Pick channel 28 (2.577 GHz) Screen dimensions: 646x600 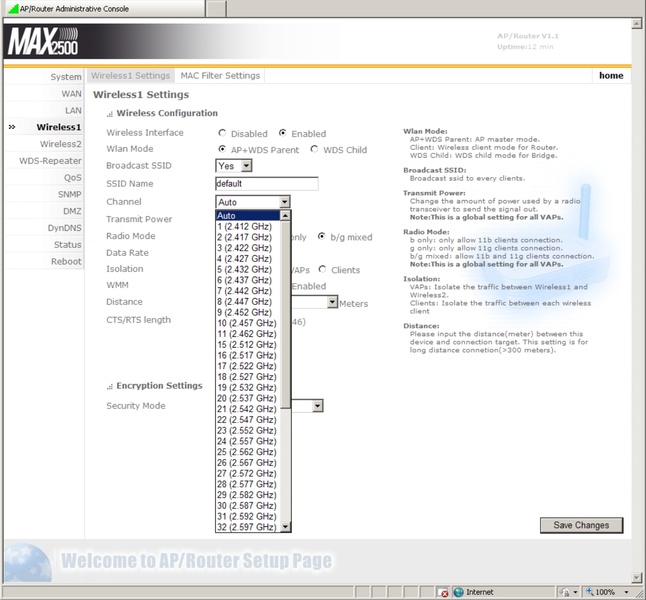[248, 483]
